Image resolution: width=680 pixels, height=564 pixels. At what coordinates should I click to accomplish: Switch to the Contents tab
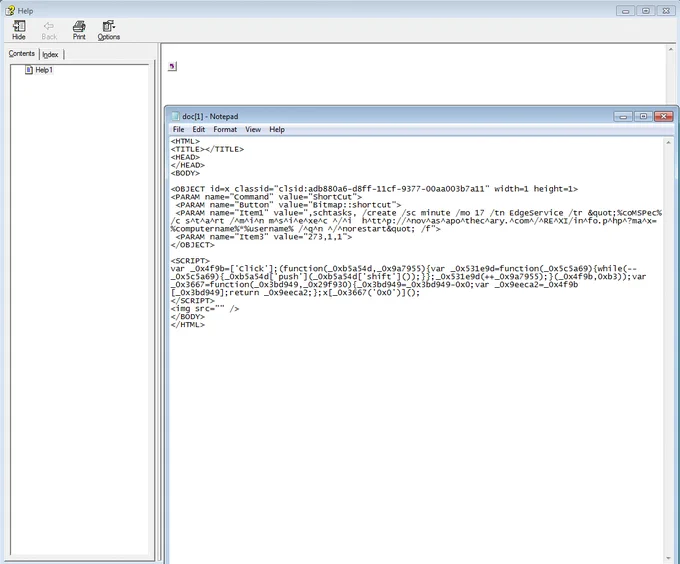22,53
